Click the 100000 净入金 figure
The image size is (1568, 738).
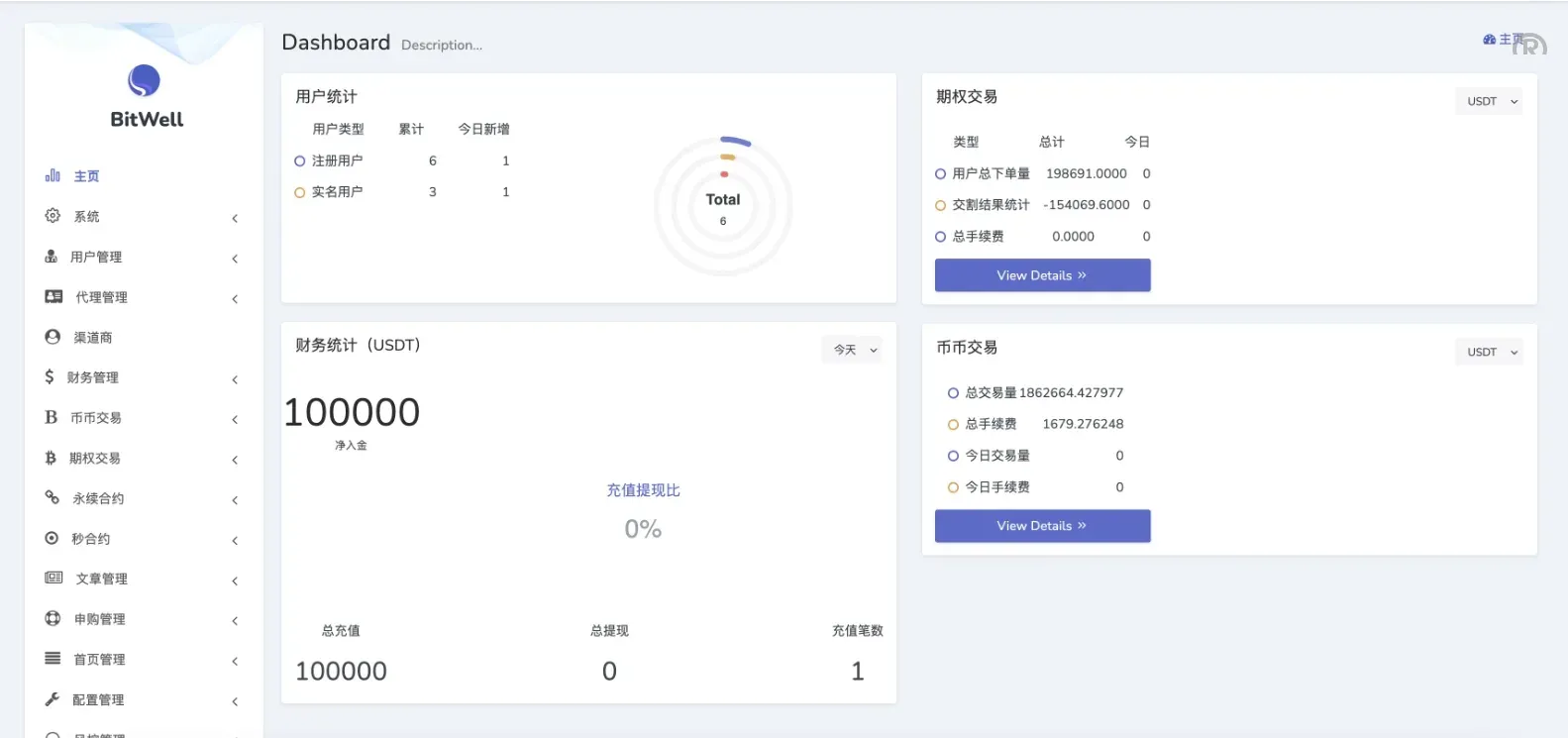pyautogui.click(x=352, y=412)
